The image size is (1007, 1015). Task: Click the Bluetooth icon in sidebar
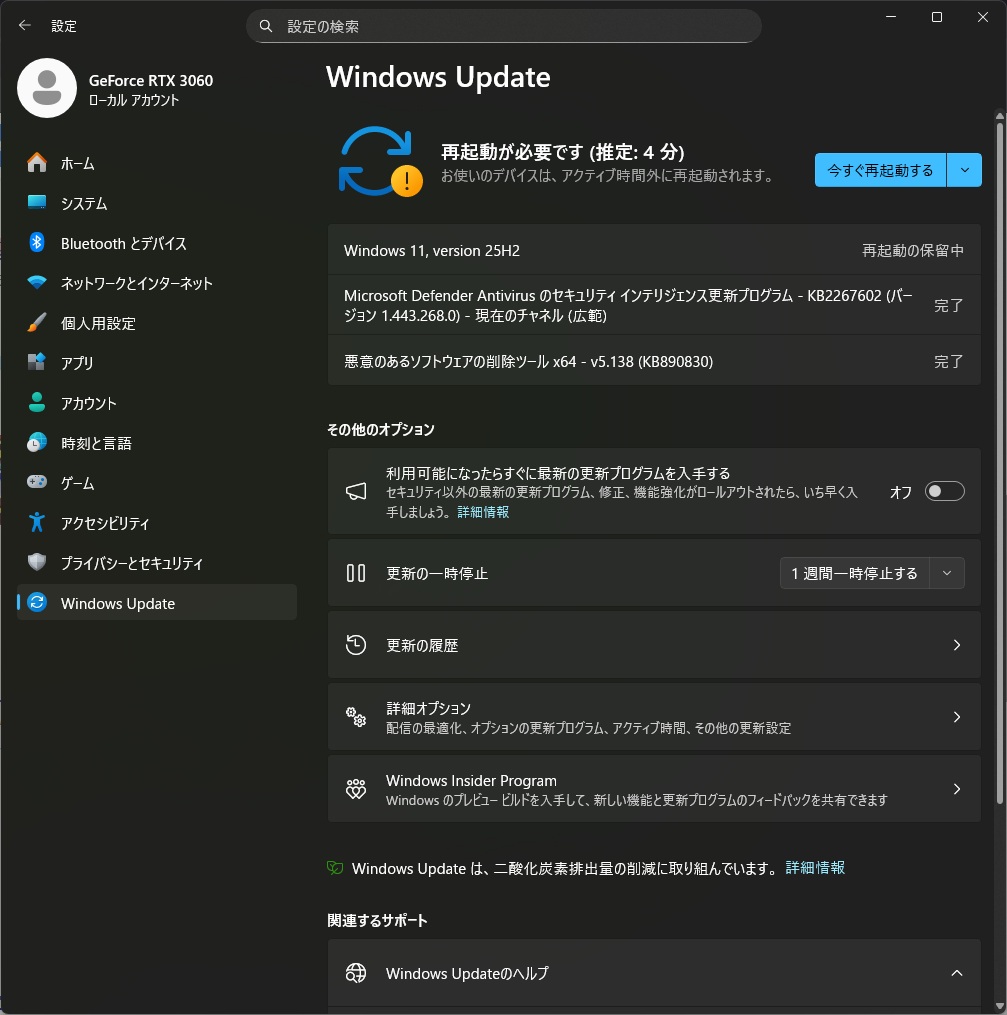coord(37,243)
